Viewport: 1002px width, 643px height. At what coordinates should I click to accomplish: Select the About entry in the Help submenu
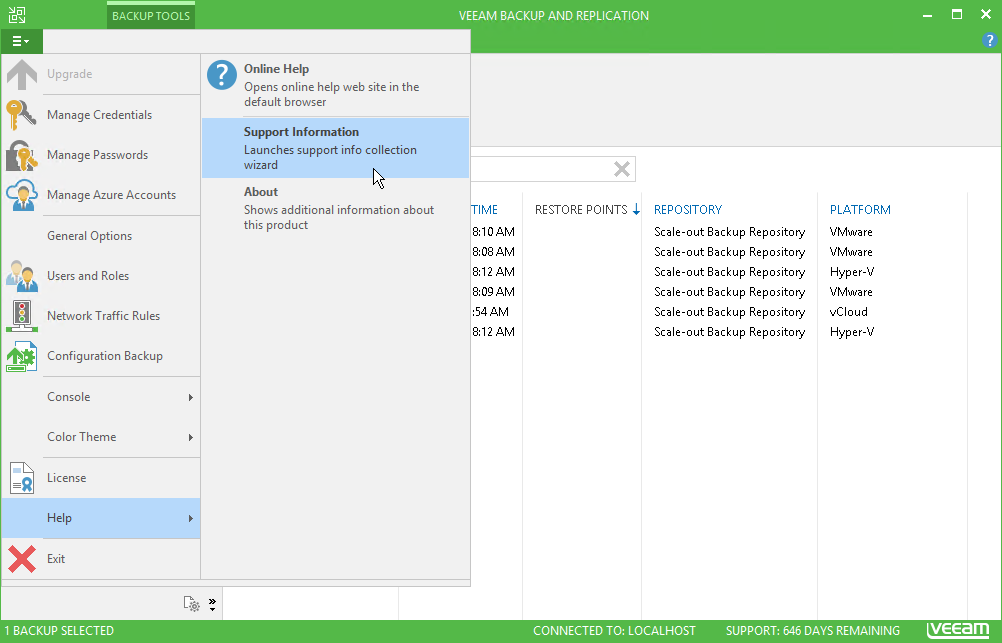[335, 208]
